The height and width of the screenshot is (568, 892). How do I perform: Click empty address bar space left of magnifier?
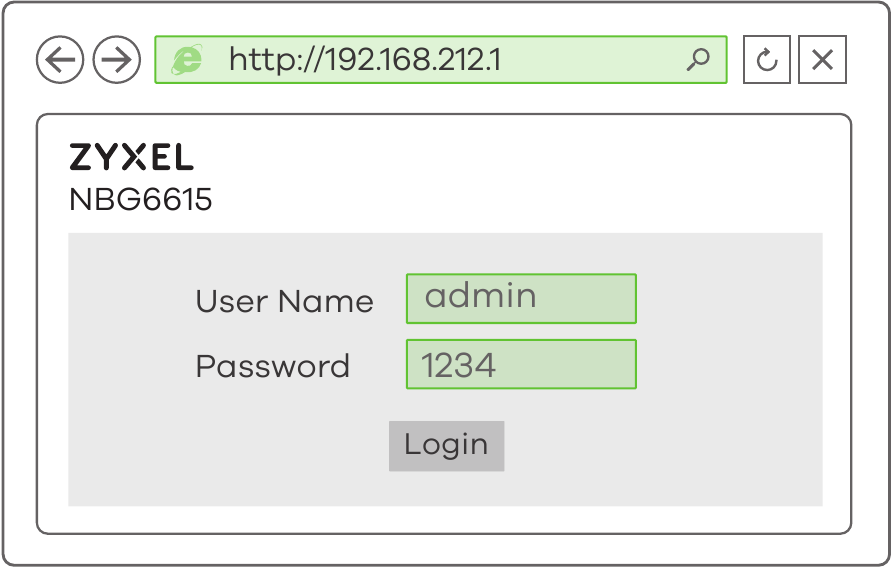coord(592,60)
